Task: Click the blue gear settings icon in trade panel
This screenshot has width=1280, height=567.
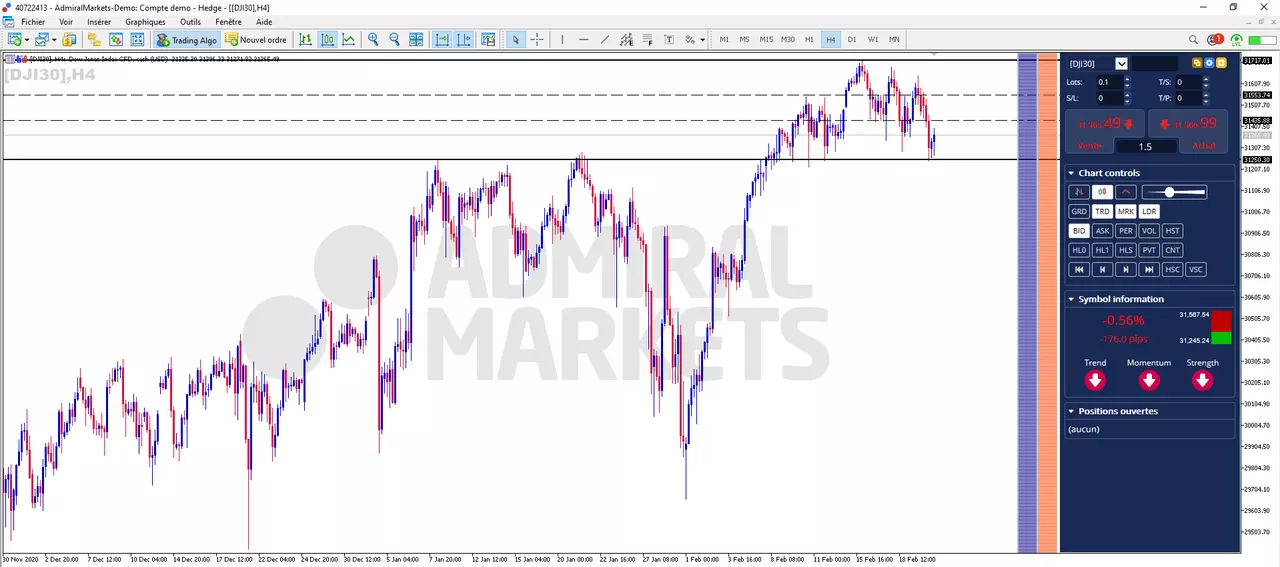Action: (x=1209, y=63)
